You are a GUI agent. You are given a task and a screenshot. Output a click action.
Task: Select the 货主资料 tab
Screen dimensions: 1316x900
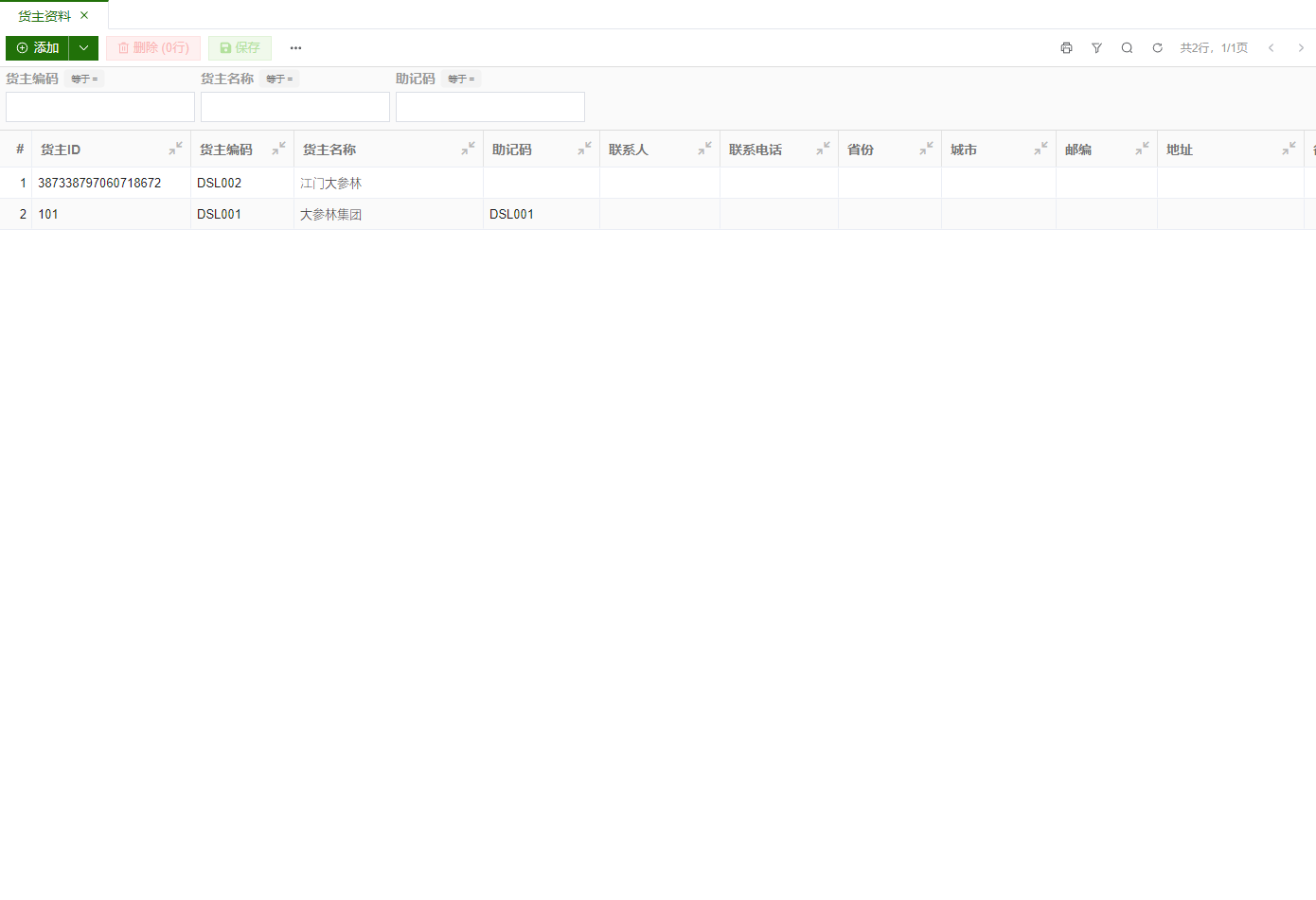(44, 16)
